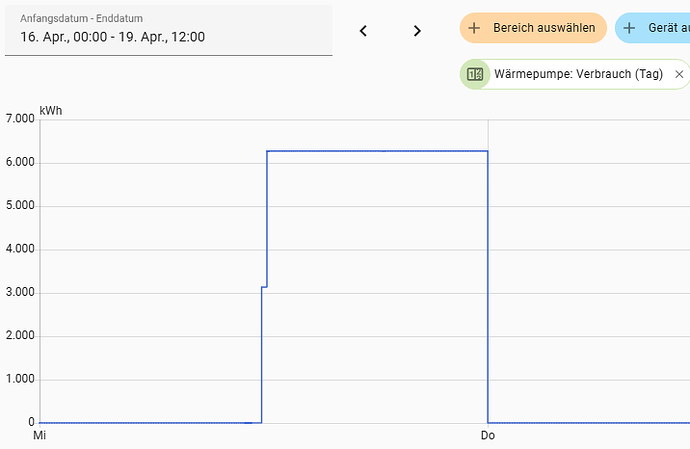Click the kWh axis unit label
690x449 pixels.
(x=51, y=111)
